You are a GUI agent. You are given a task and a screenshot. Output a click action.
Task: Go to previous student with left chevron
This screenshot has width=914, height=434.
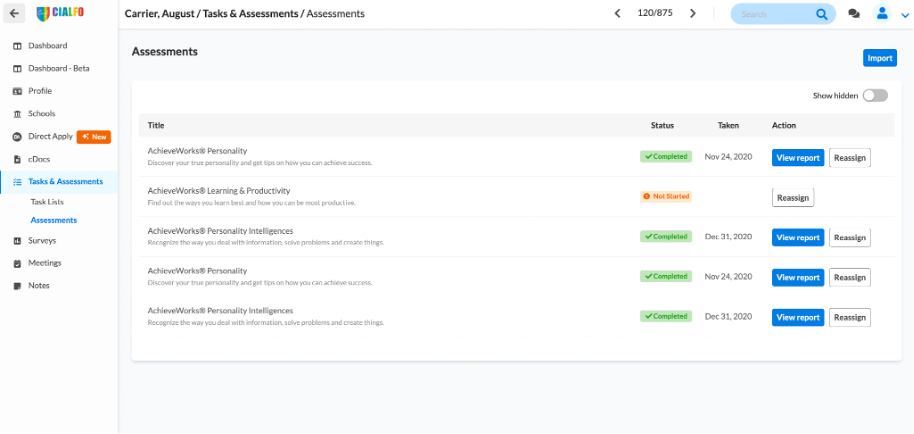coord(617,13)
